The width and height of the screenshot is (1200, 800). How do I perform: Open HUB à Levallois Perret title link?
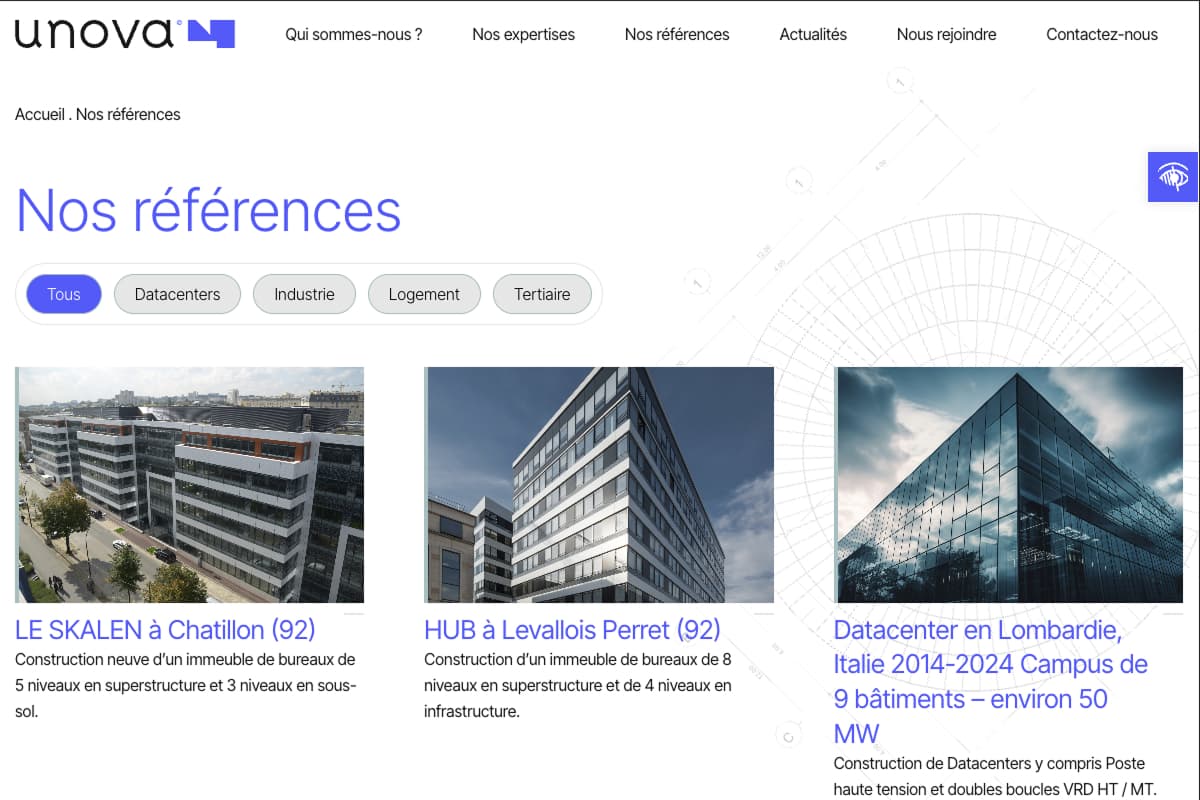[572, 629]
